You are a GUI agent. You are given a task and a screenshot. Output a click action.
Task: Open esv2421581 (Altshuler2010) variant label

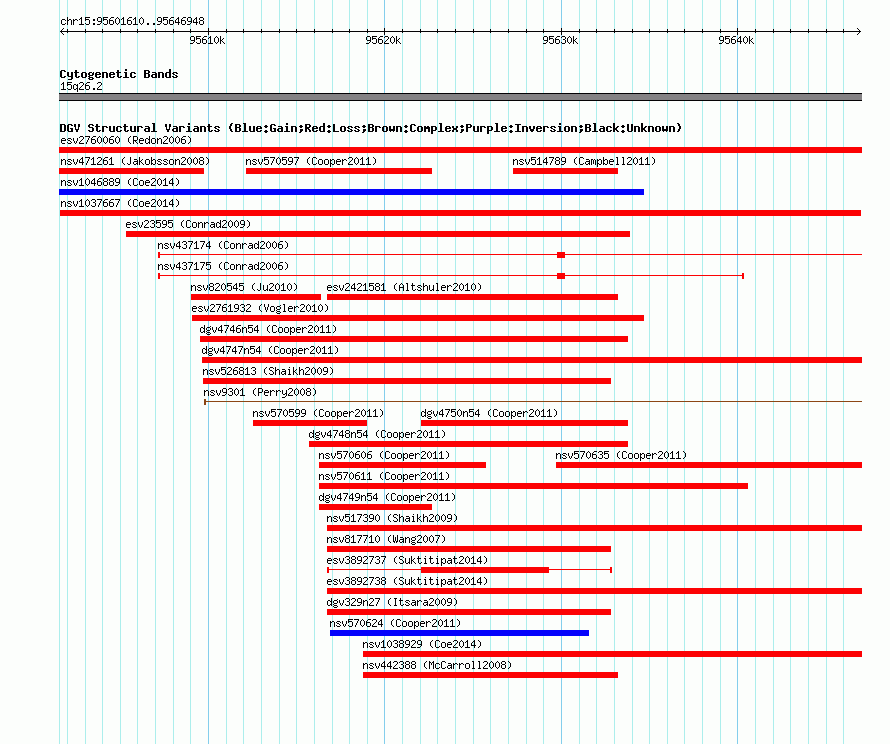[404, 287]
